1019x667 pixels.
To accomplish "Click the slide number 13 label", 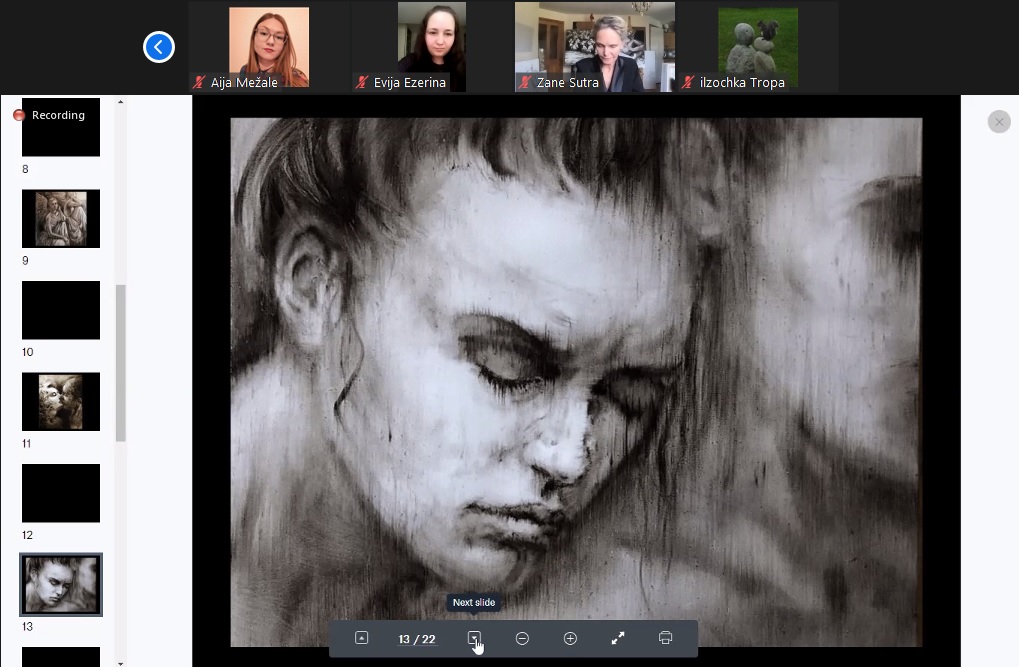I will (x=27, y=627).
